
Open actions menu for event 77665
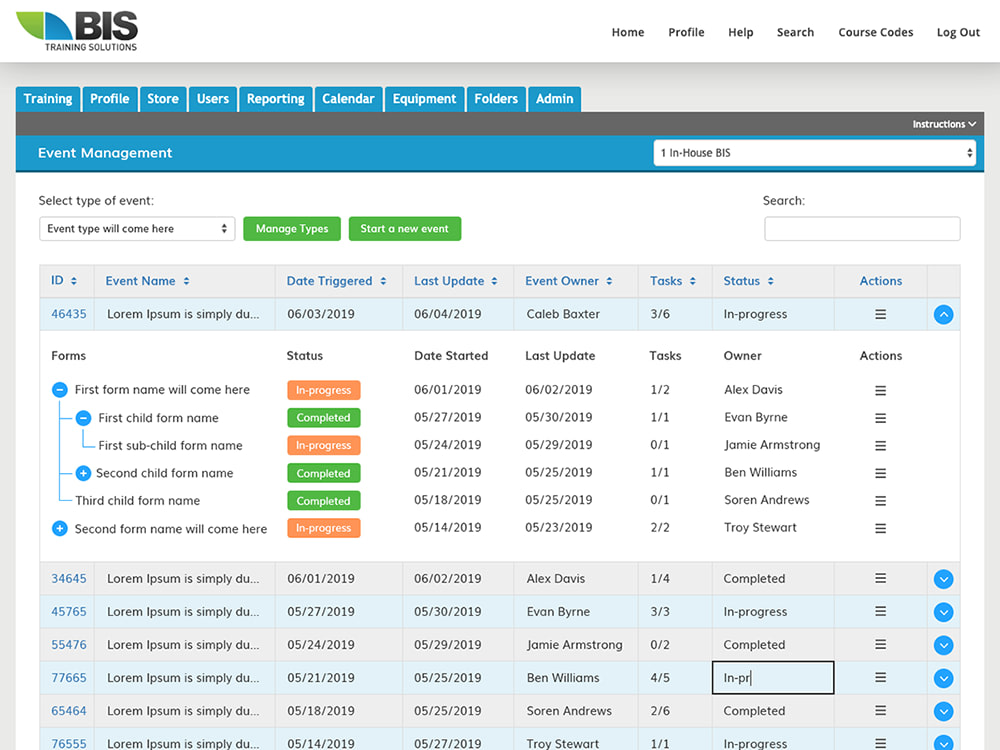point(880,678)
